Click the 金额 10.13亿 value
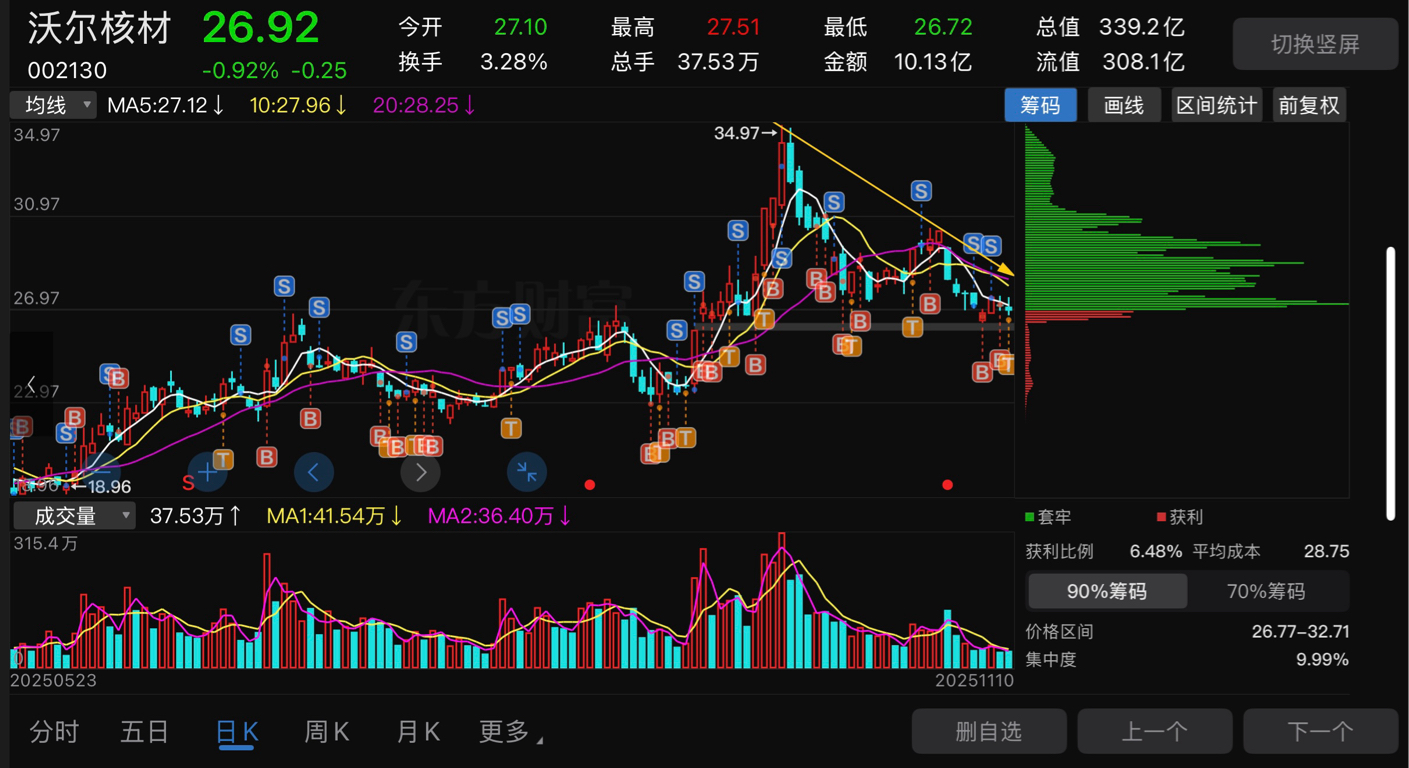 (932, 62)
